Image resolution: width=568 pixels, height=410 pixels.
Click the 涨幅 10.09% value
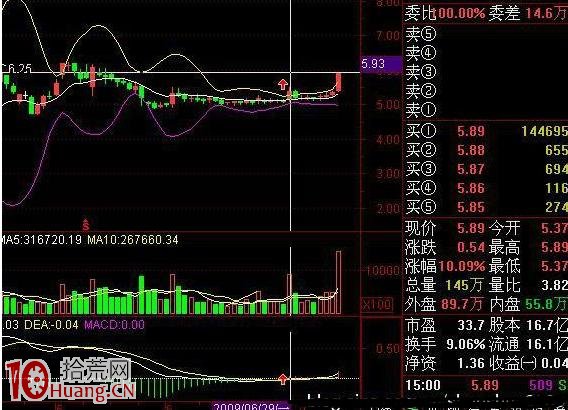click(x=461, y=267)
